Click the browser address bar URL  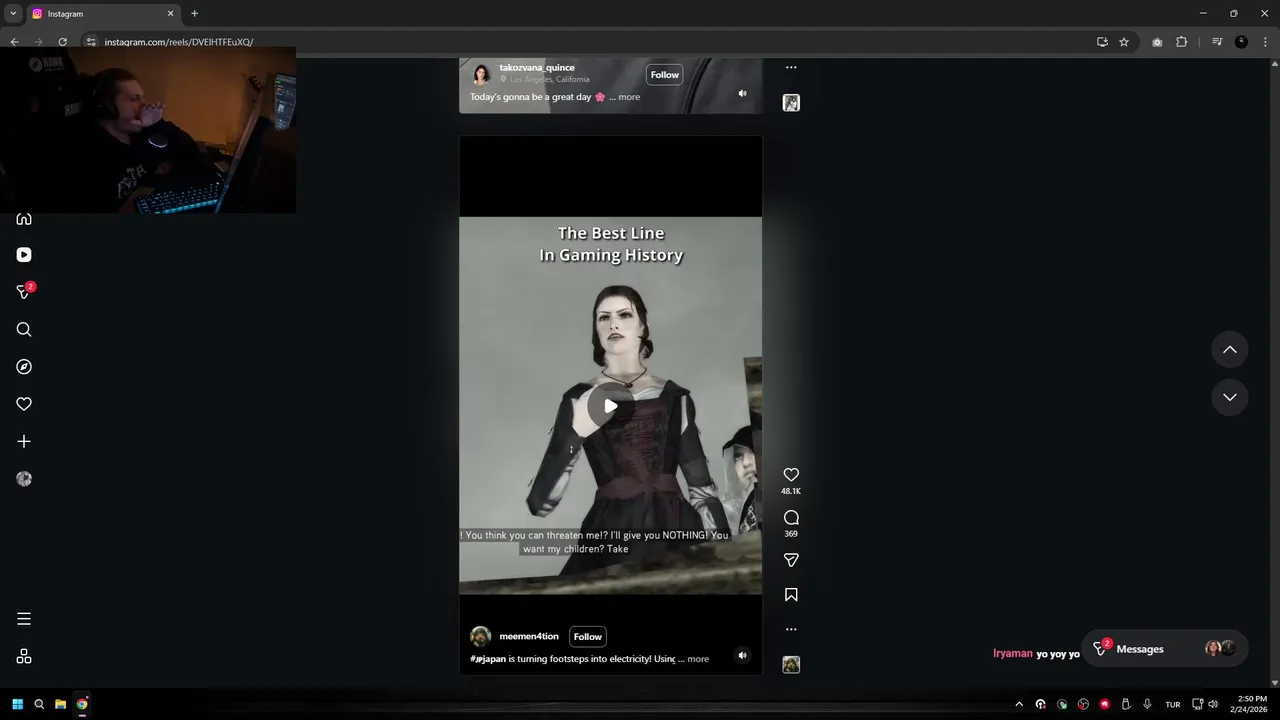coord(178,42)
